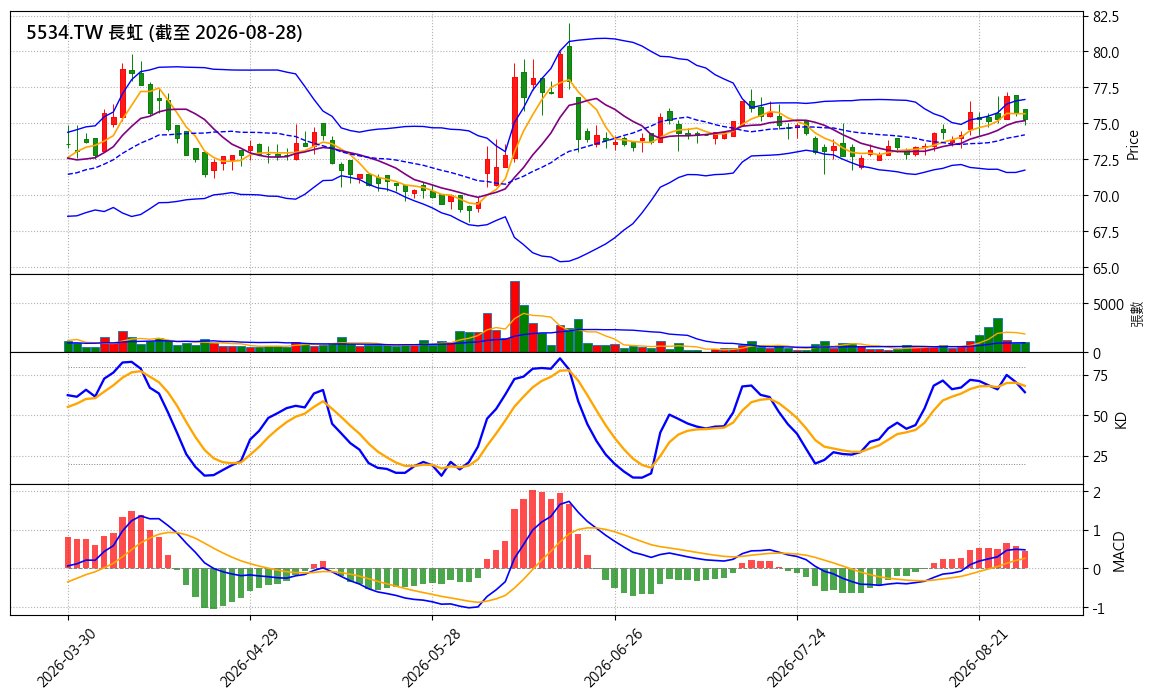
Task: Click the tallest red volume bar
Action: pyautogui.click(x=515, y=317)
